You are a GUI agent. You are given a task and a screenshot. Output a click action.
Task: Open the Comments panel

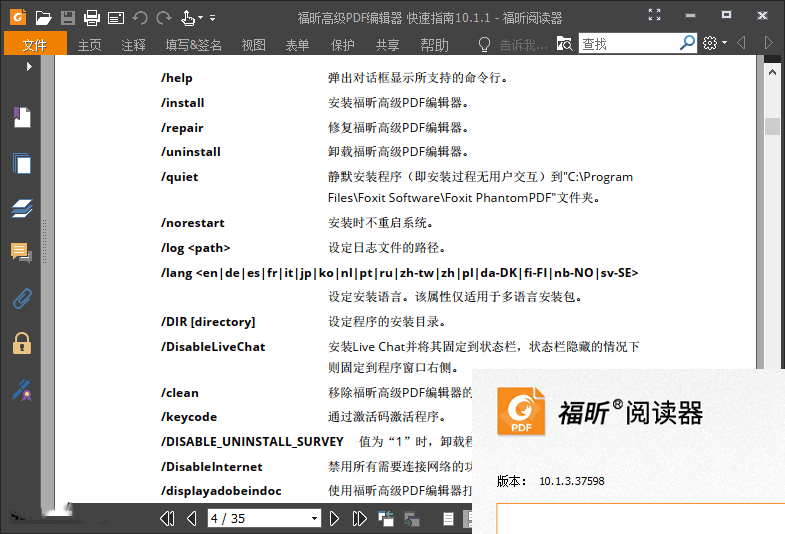(x=21, y=253)
